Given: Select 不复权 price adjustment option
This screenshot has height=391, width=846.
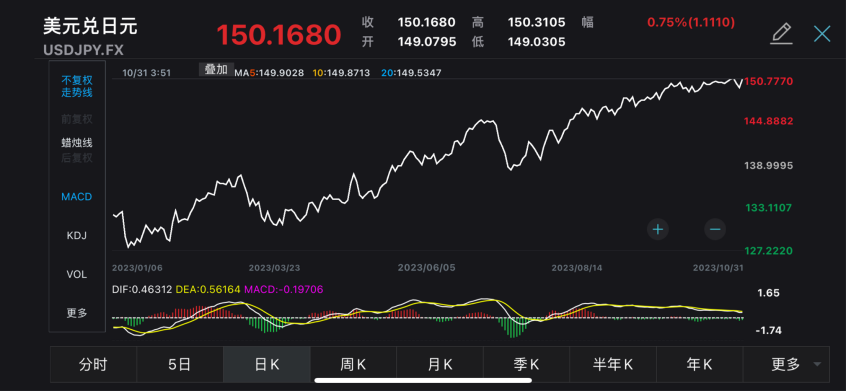Looking at the screenshot, I should (77, 80).
